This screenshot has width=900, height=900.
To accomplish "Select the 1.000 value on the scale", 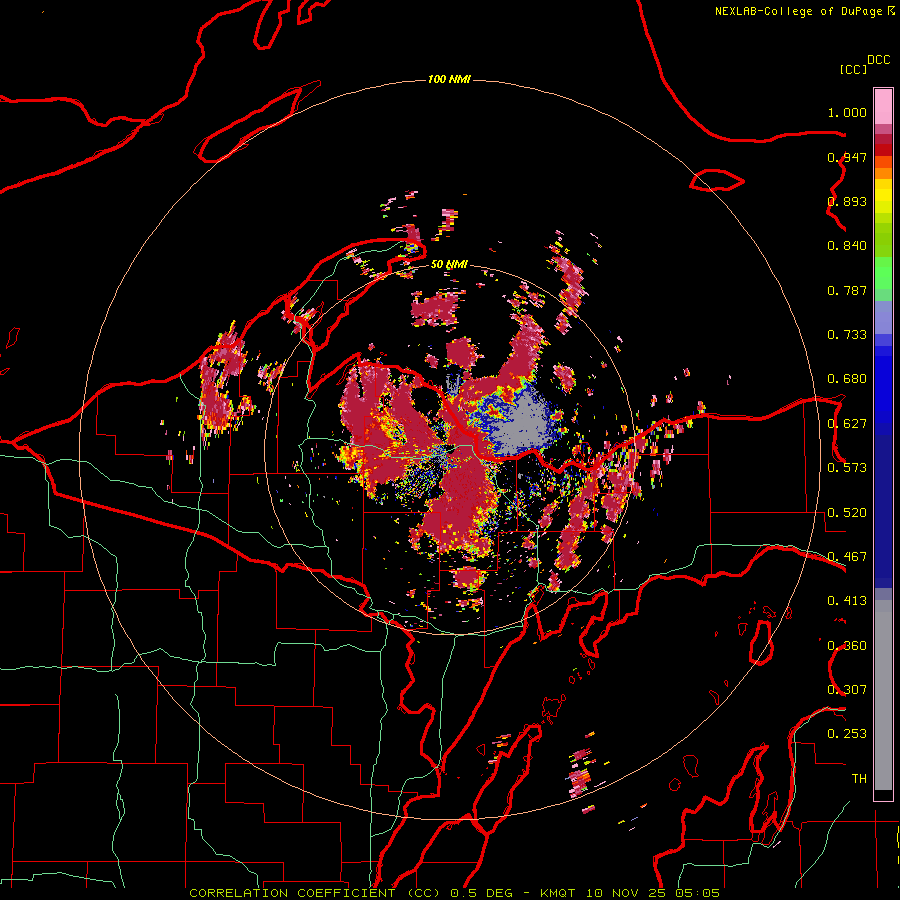I will tap(847, 112).
